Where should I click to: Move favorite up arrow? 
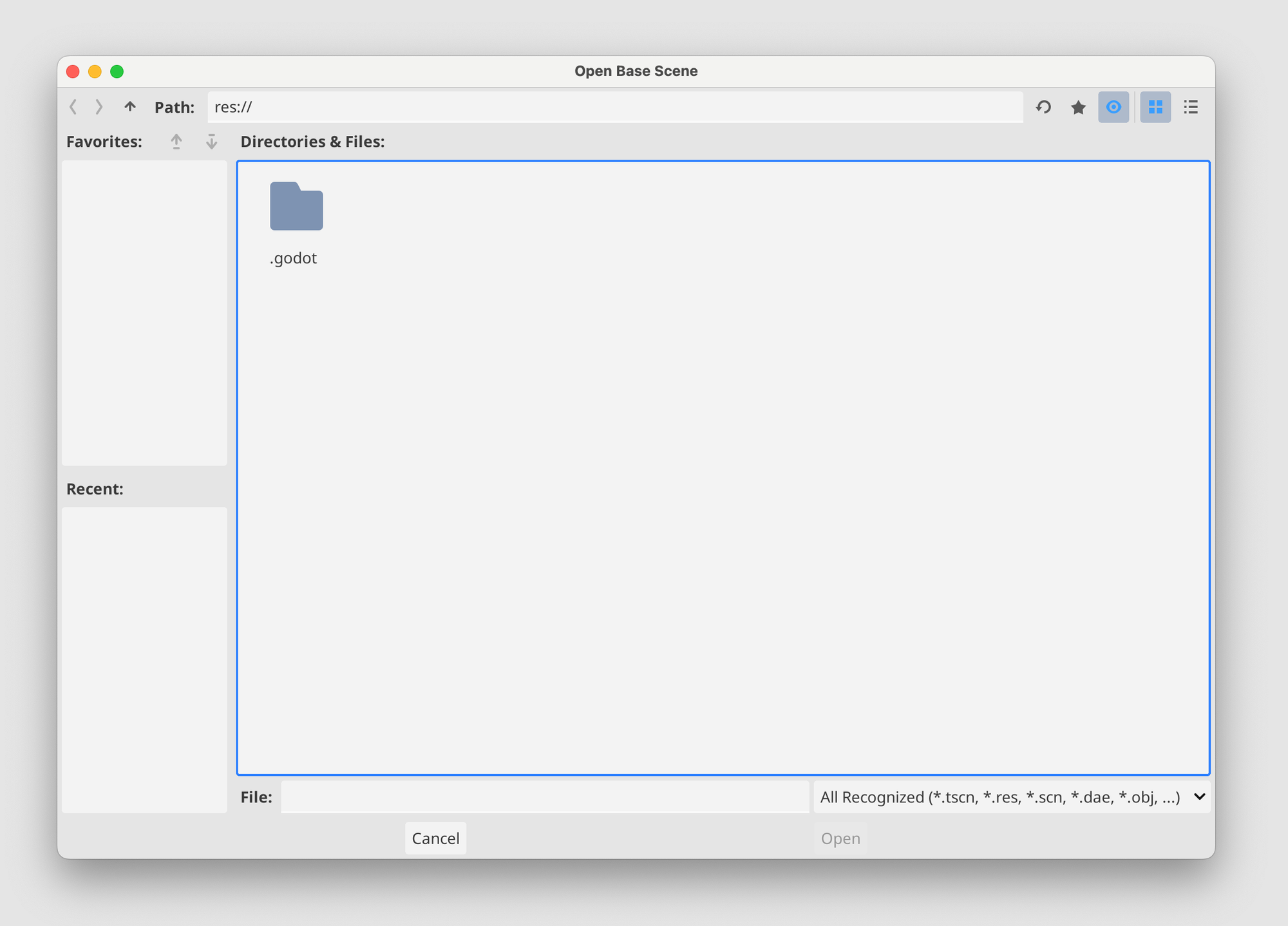point(176,142)
